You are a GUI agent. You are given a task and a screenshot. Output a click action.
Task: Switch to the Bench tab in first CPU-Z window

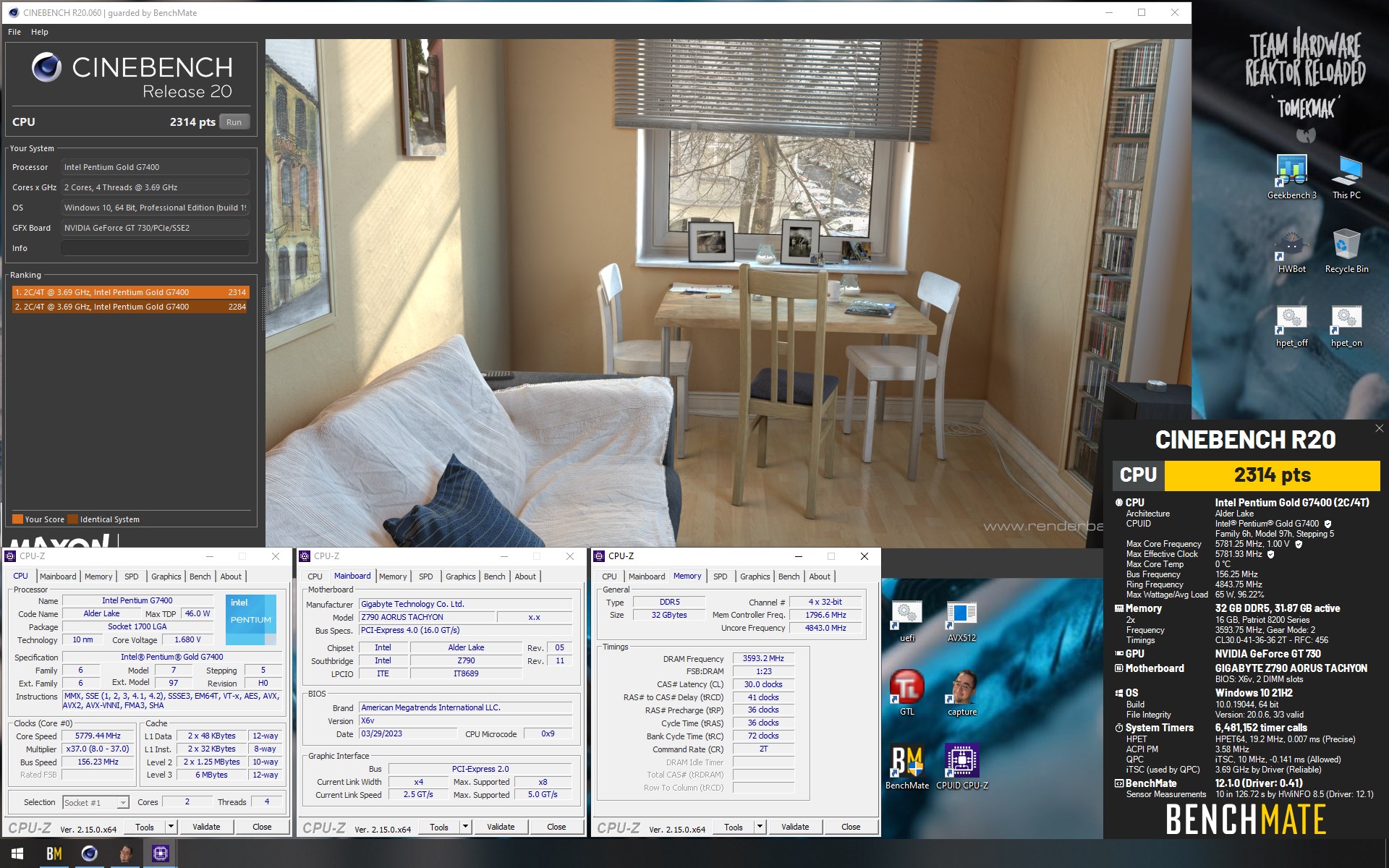tap(200, 576)
